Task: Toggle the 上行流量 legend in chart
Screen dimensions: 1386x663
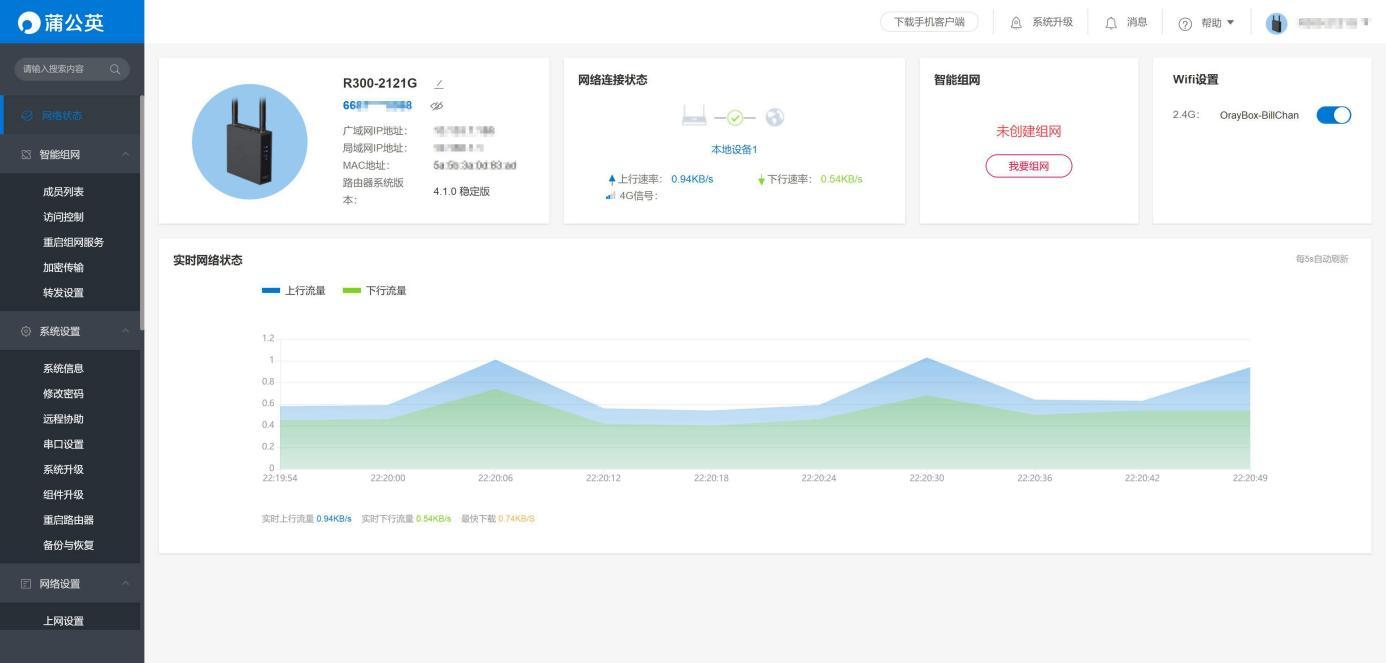Action: 290,290
